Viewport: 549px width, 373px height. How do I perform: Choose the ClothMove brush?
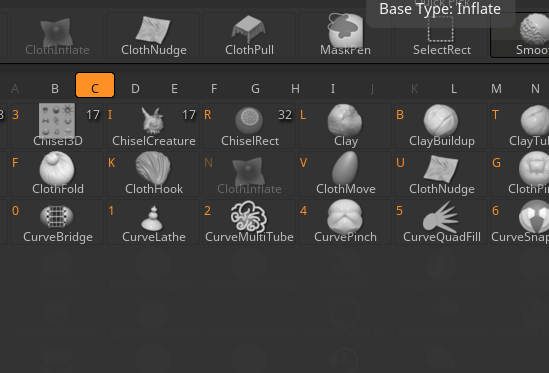tap(345, 174)
